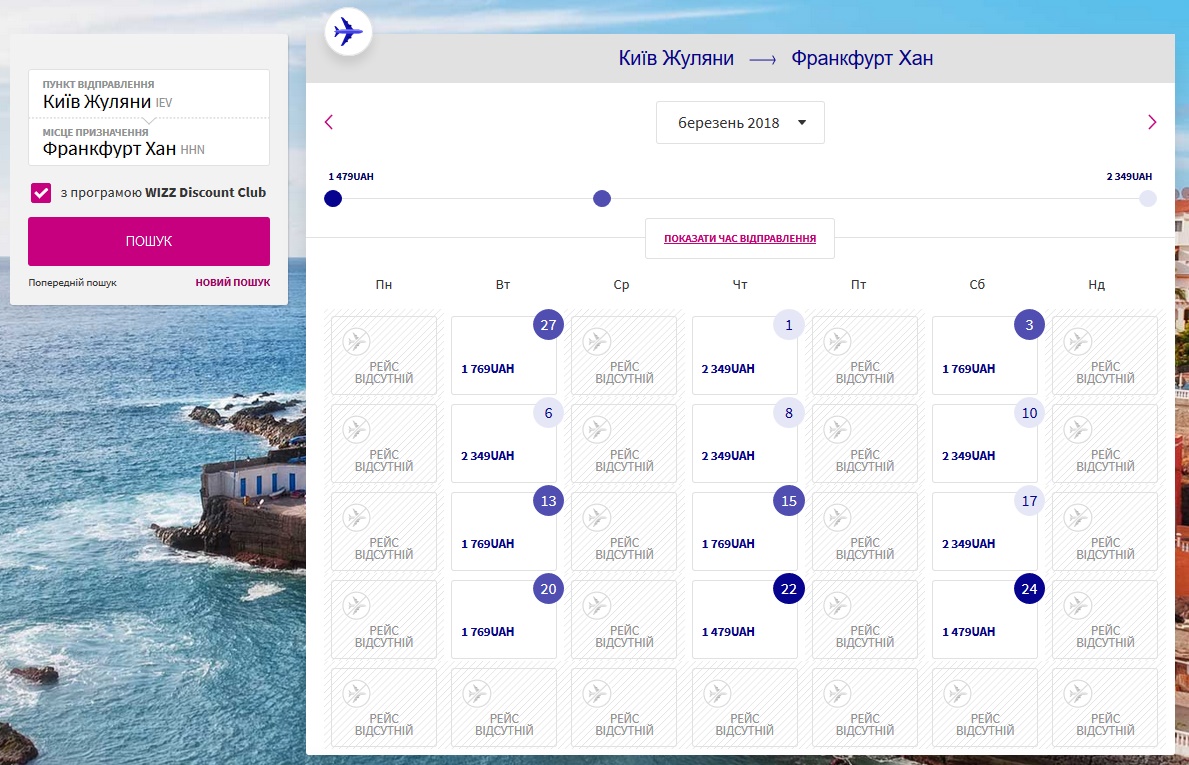Select date circle 3 on Saturday
This screenshot has width=1189, height=765.
coord(1028,325)
